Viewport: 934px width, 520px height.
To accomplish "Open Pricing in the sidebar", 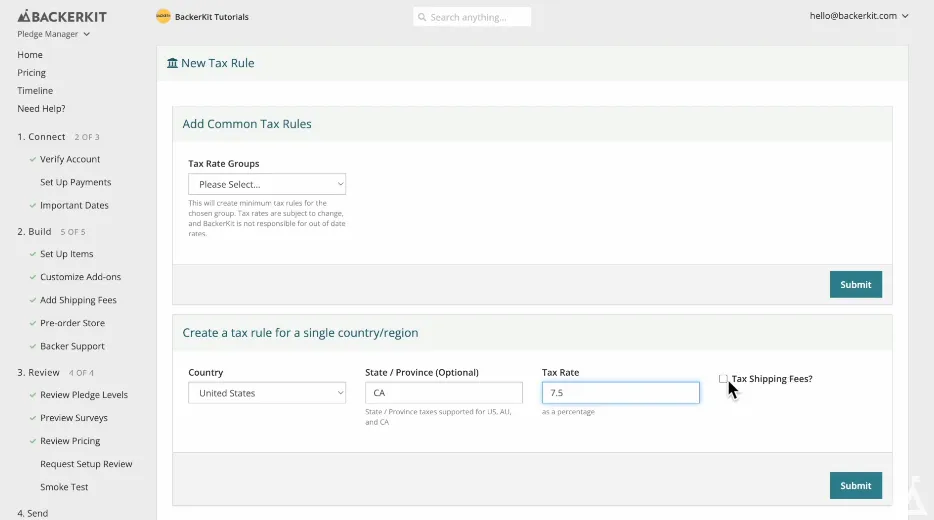I will (31, 73).
